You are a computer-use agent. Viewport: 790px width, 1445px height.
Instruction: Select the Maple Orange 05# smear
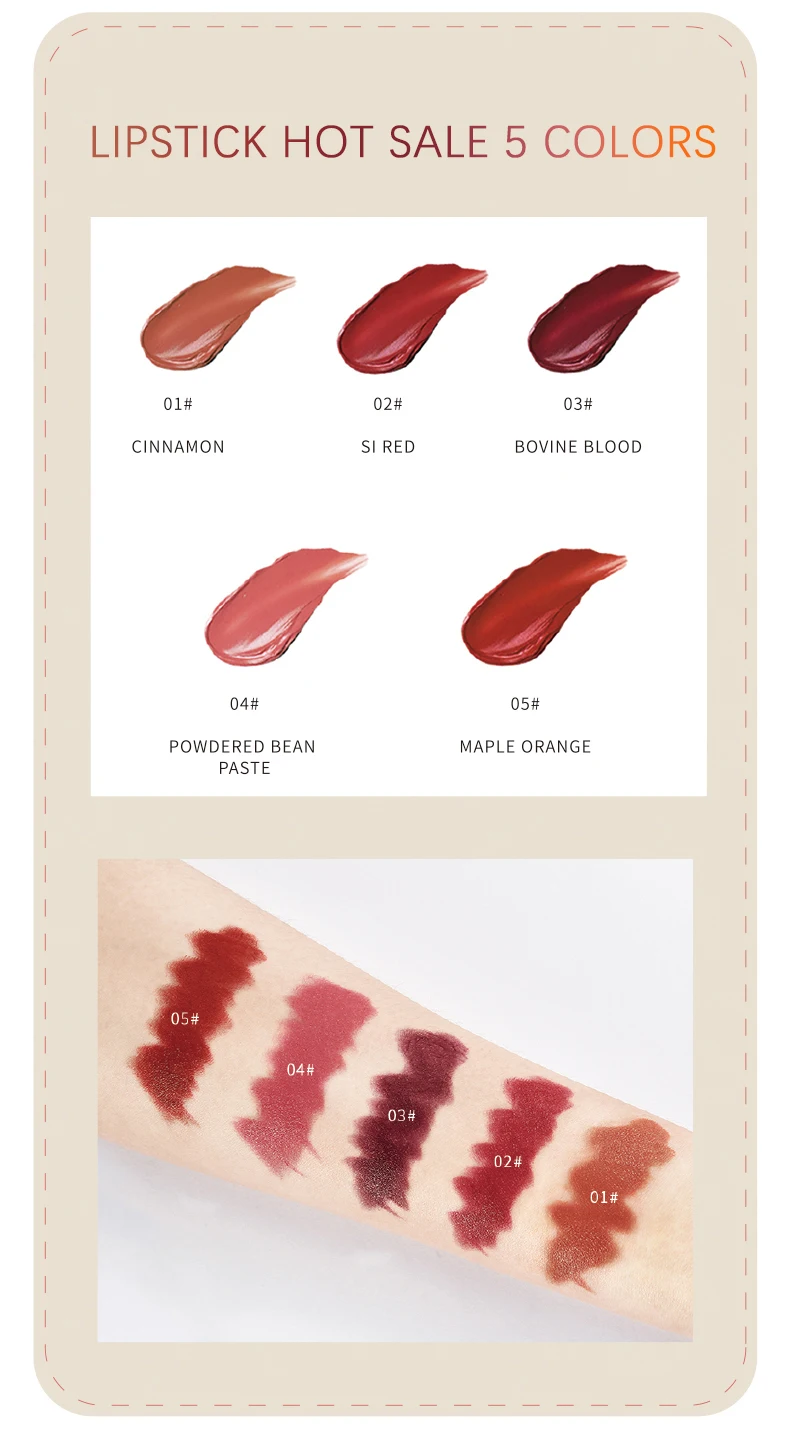543,604
